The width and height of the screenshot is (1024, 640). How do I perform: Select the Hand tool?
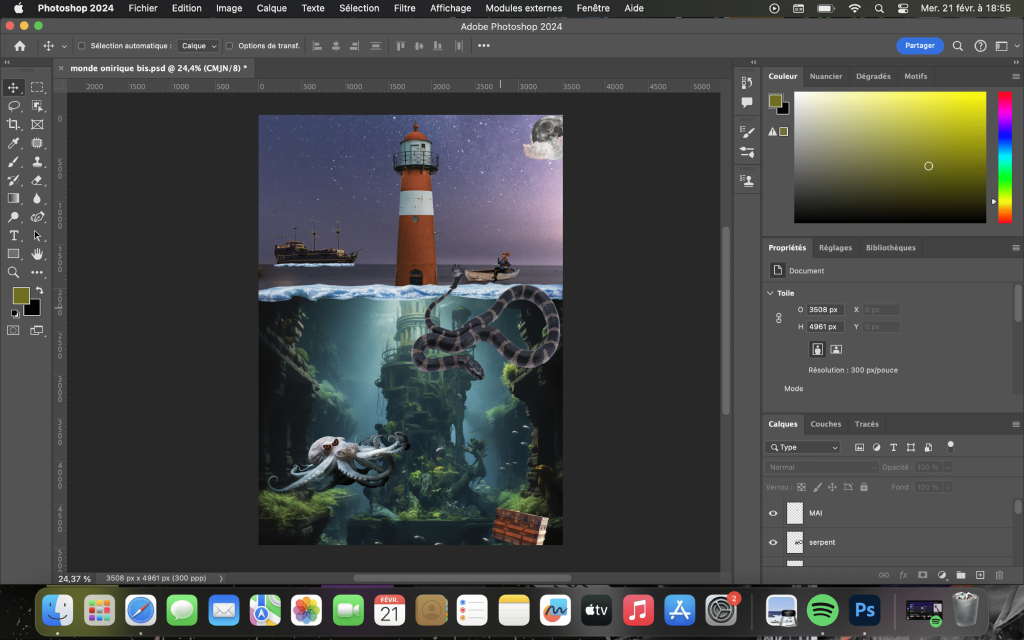click(x=37, y=254)
